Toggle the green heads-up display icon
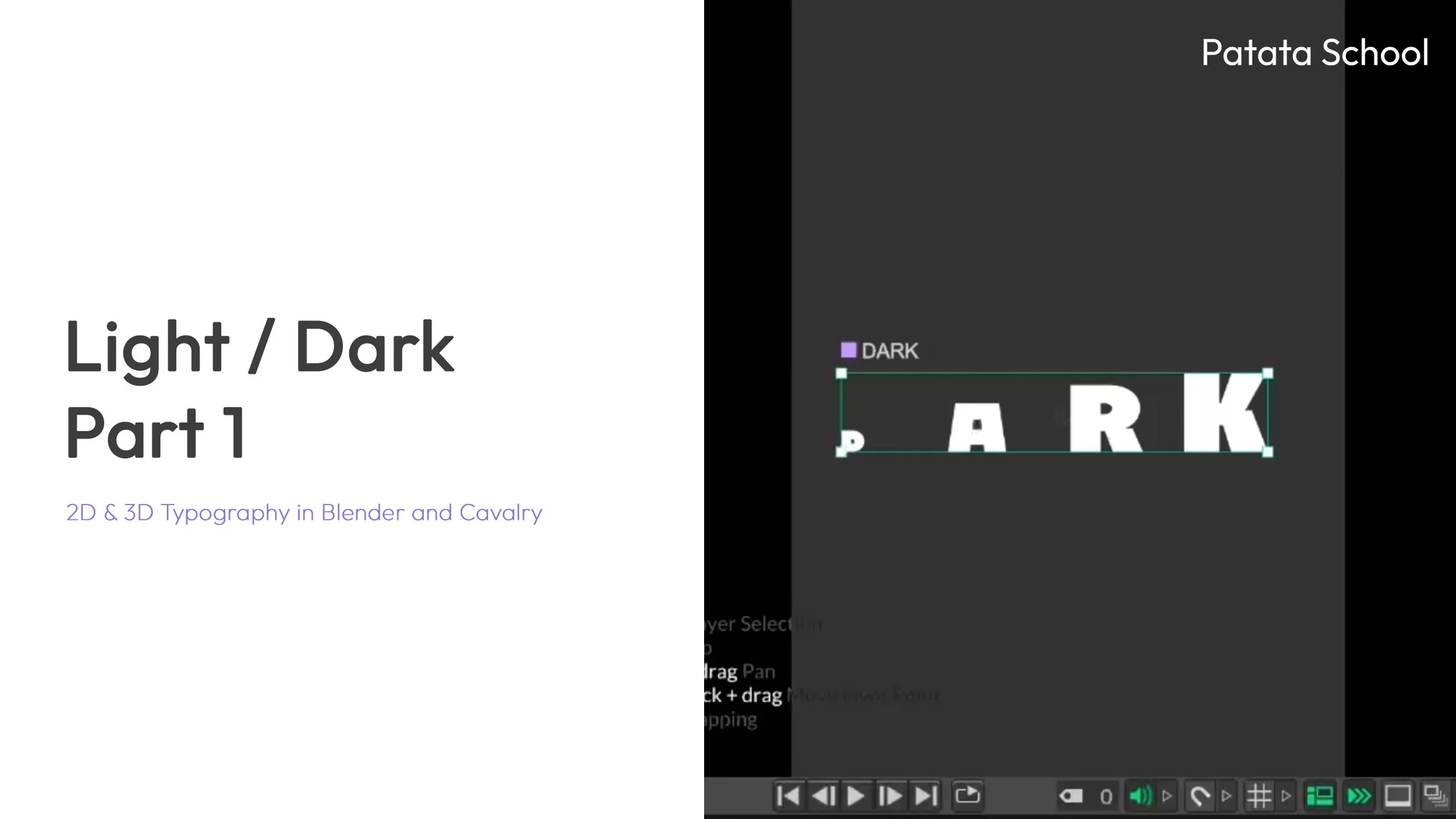 (1320, 796)
